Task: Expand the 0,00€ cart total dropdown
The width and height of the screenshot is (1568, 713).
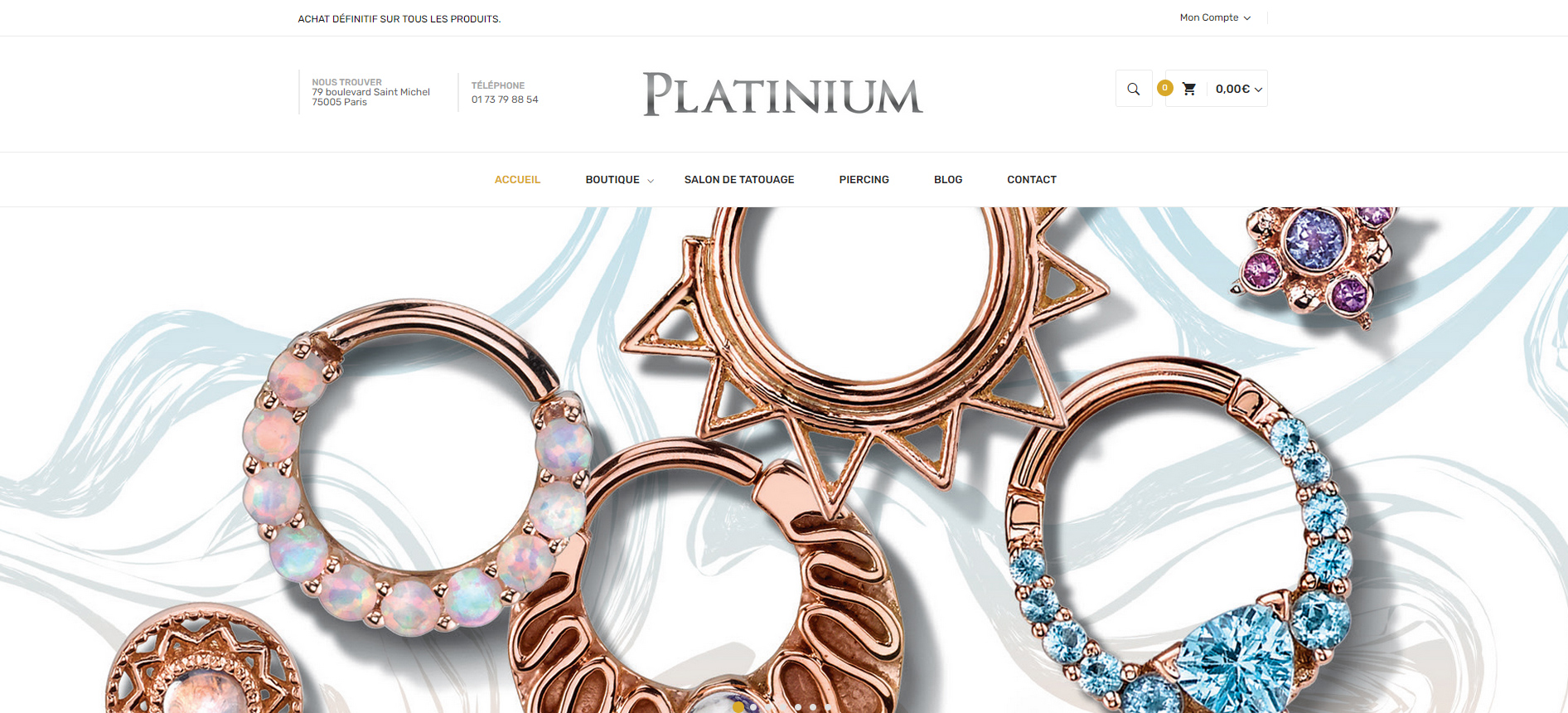Action: [x=1239, y=89]
